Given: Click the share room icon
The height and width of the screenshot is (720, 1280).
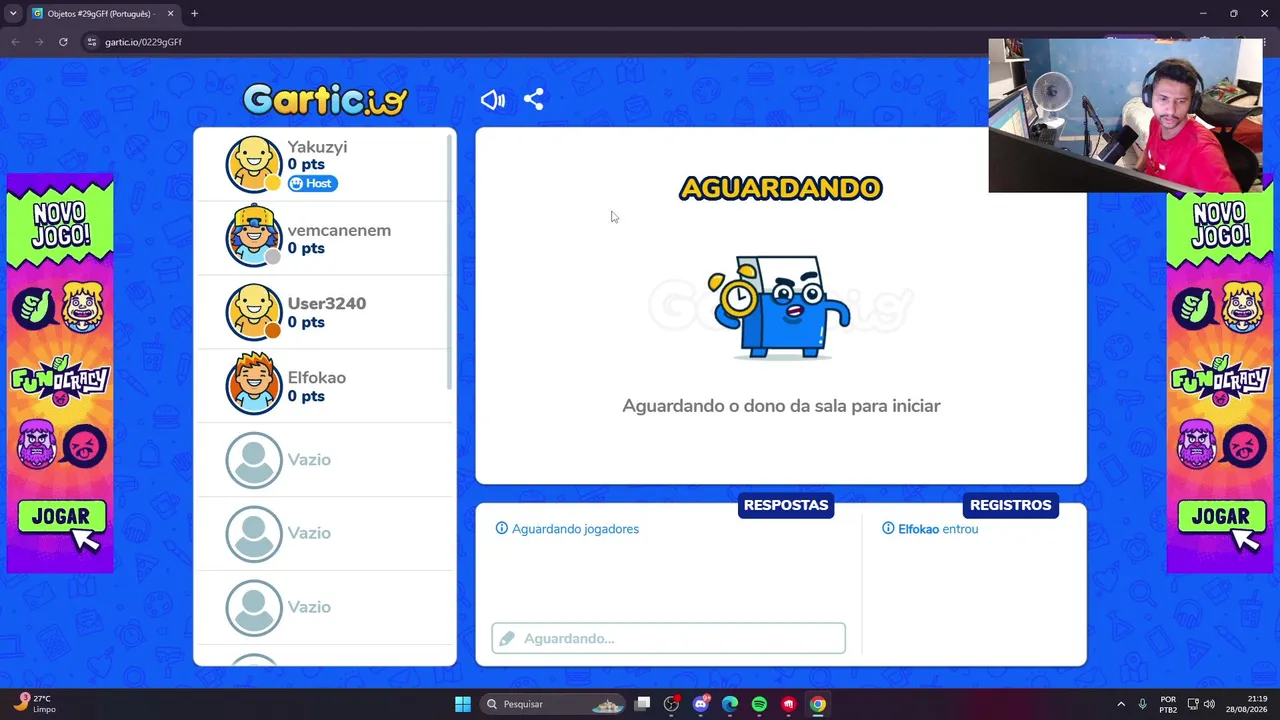Looking at the screenshot, I should (x=533, y=100).
